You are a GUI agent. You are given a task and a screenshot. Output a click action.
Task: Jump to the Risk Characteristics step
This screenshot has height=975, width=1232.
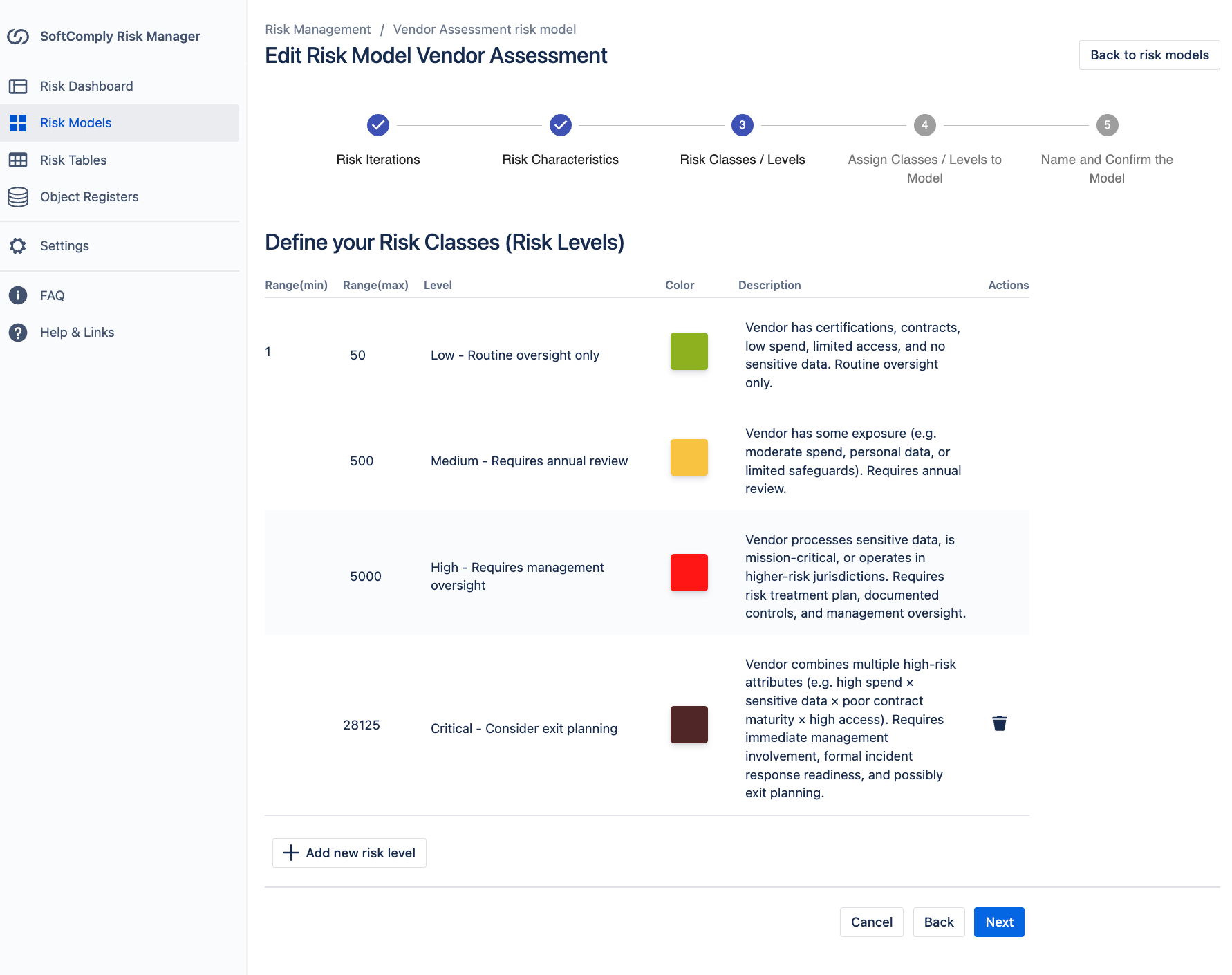560,125
